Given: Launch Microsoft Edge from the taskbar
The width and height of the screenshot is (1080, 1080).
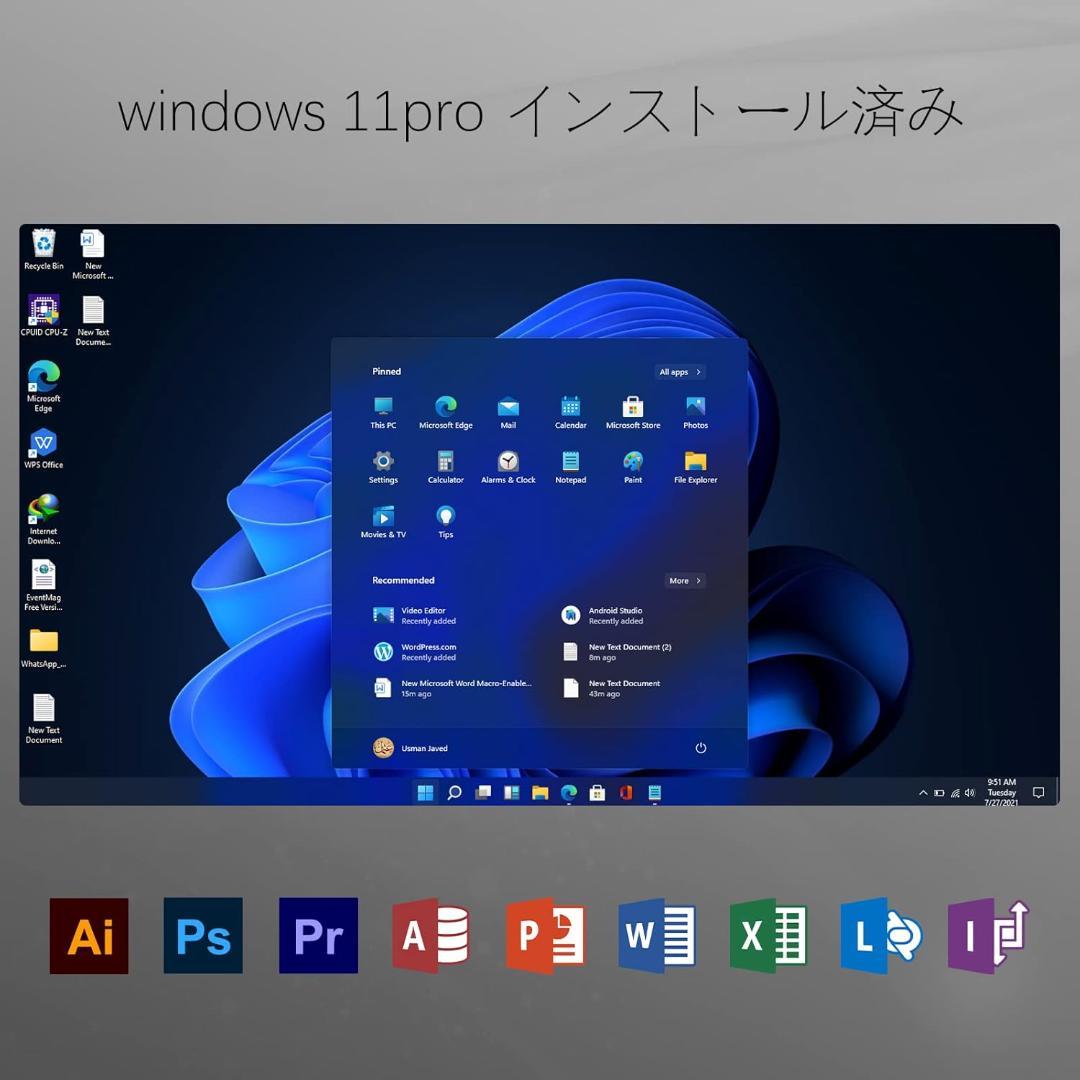Looking at the screenshot, I should pos(569,792).
